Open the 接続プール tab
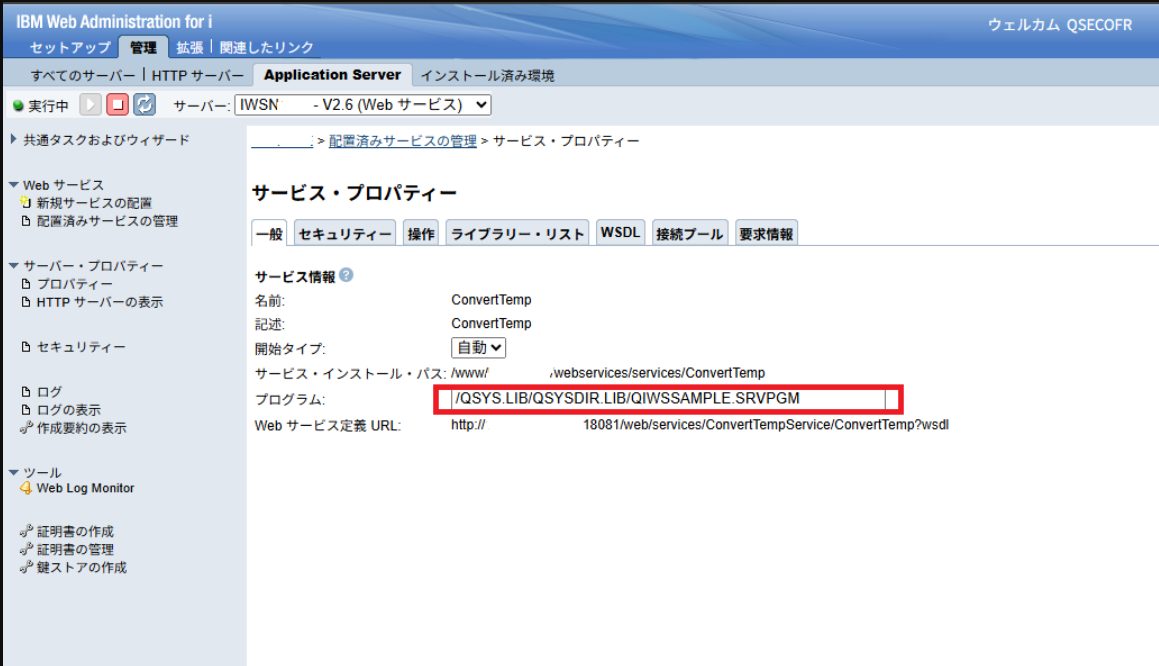This screenshot has width=1159, height=666. pos(690,234)
